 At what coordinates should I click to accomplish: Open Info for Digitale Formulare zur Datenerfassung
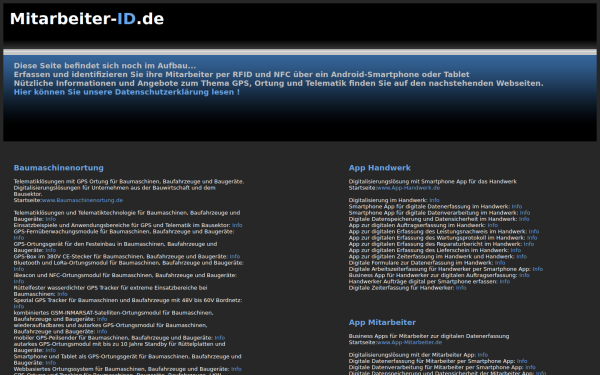pos(500,263)
